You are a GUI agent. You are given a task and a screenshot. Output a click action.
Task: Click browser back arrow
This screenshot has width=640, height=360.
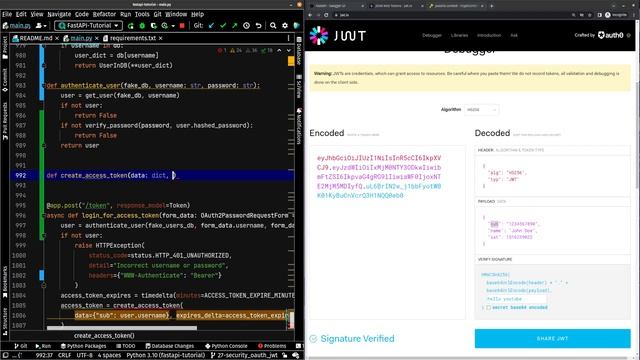[310, 15]
